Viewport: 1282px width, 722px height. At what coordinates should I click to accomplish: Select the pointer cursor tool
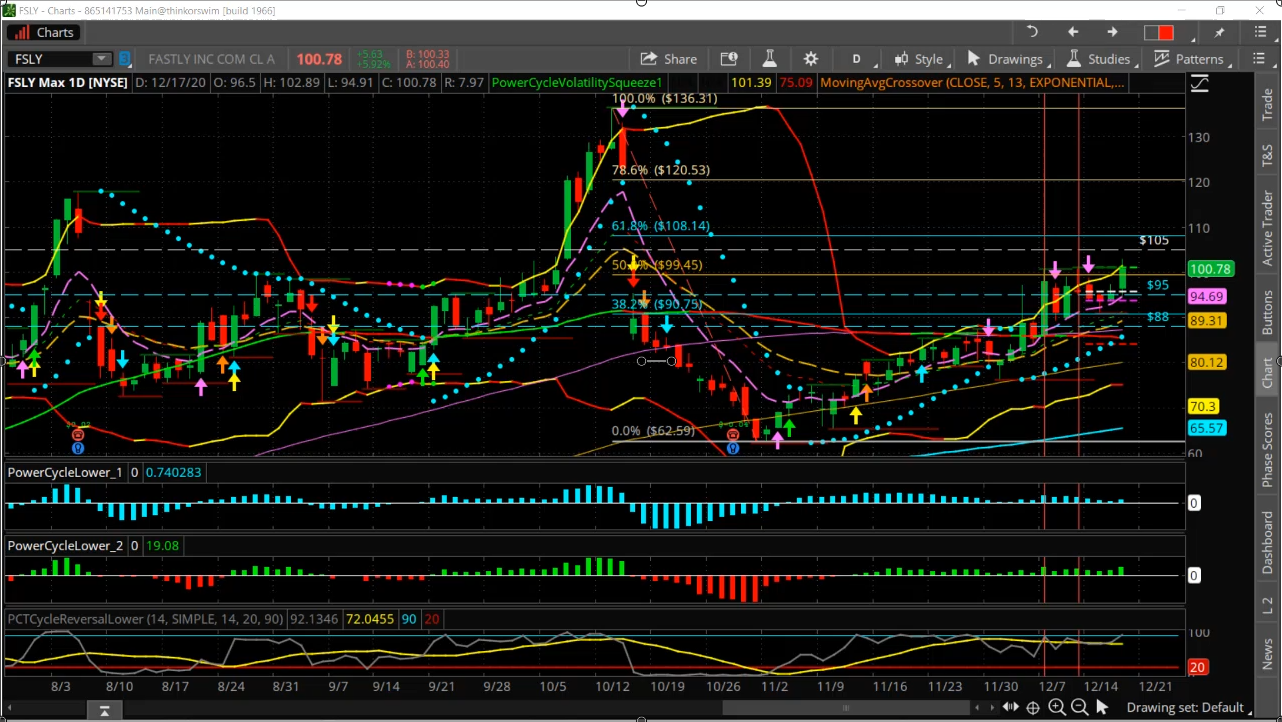pyautogui.click(x=1102, y=707)
